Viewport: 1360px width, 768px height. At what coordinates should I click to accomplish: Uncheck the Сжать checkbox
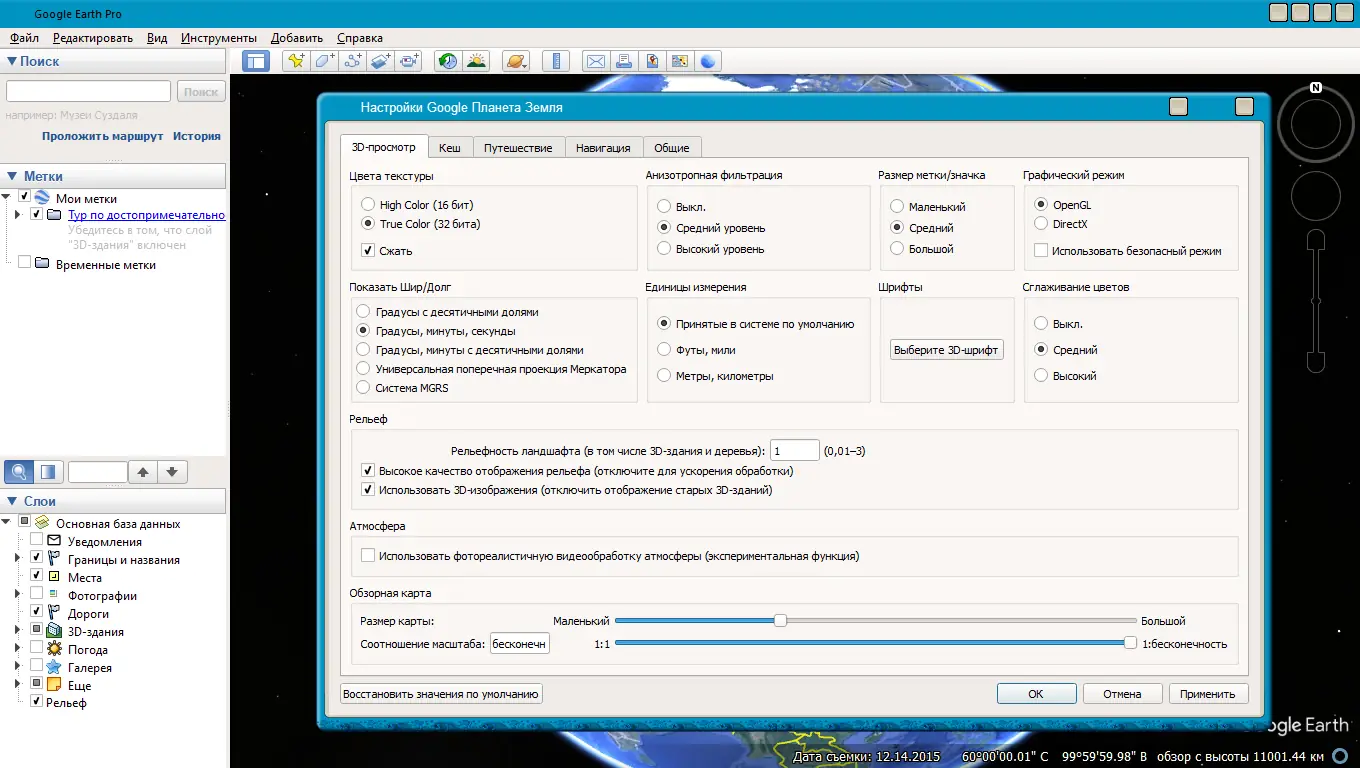[x=368, y=251]
